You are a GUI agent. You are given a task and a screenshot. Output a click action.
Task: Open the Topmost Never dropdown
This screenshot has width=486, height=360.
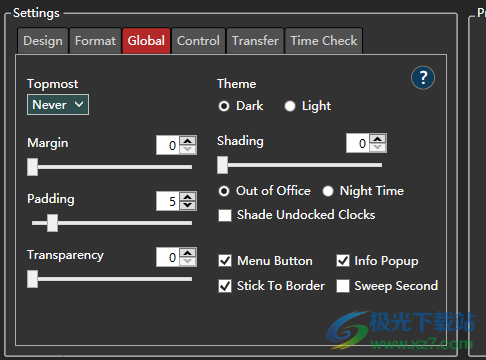pyautogui.click(x=58, y=105)
